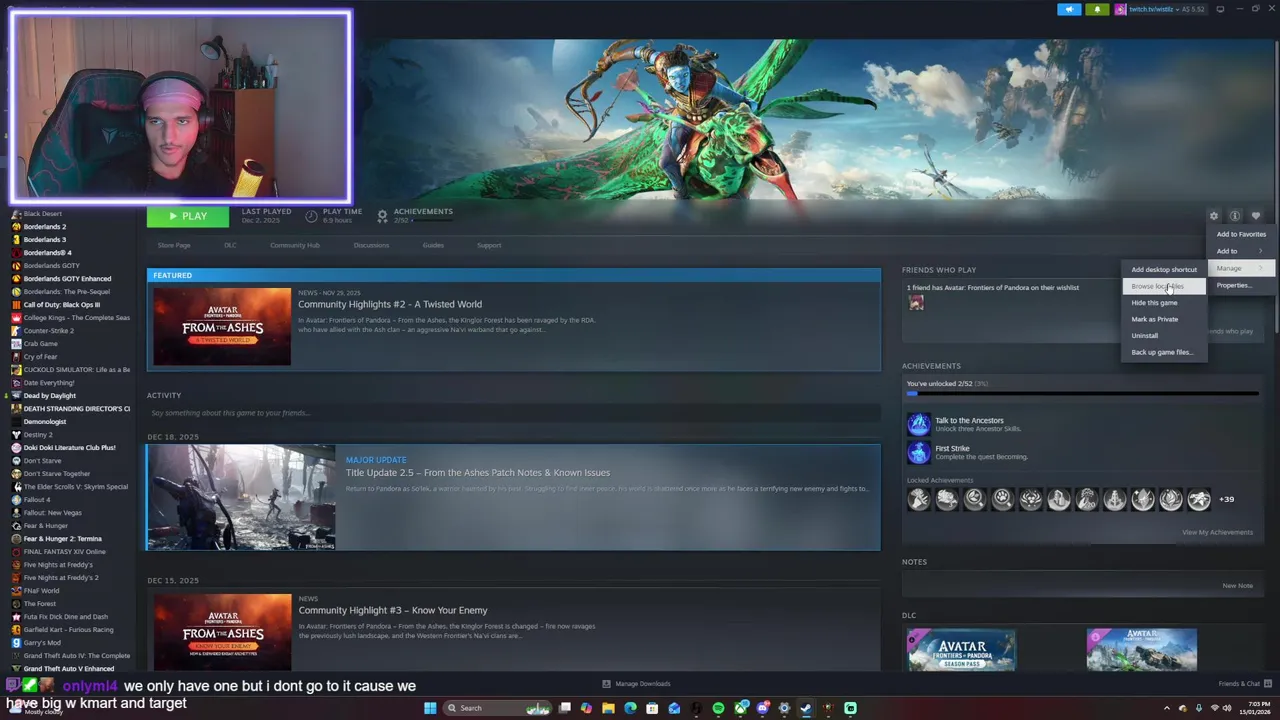Image resolution: width=1280 pixels, height=720 pixels.
Task: Open the Discussions tab
Action: click(x=371, y=245)
